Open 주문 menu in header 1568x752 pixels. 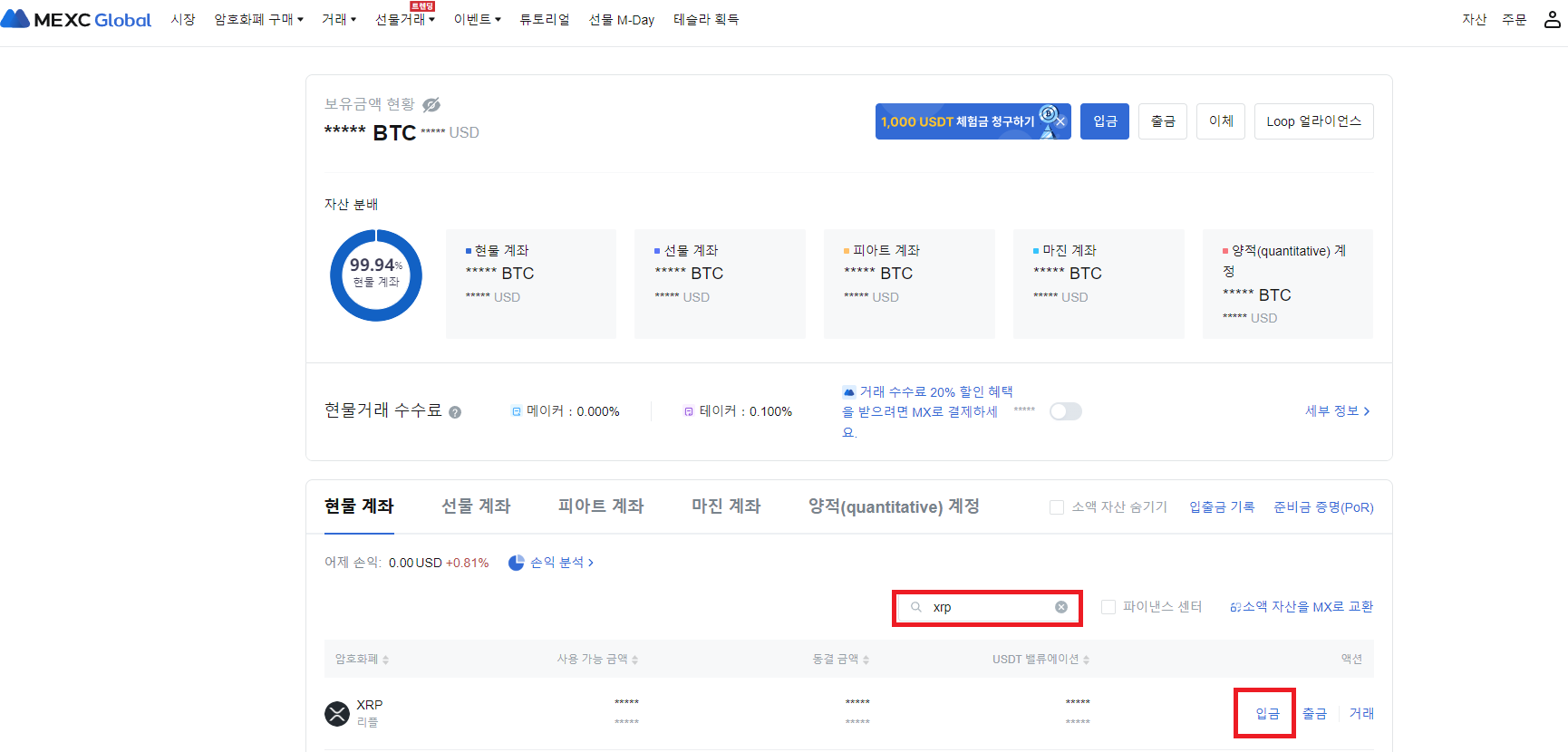(1515, 19)
